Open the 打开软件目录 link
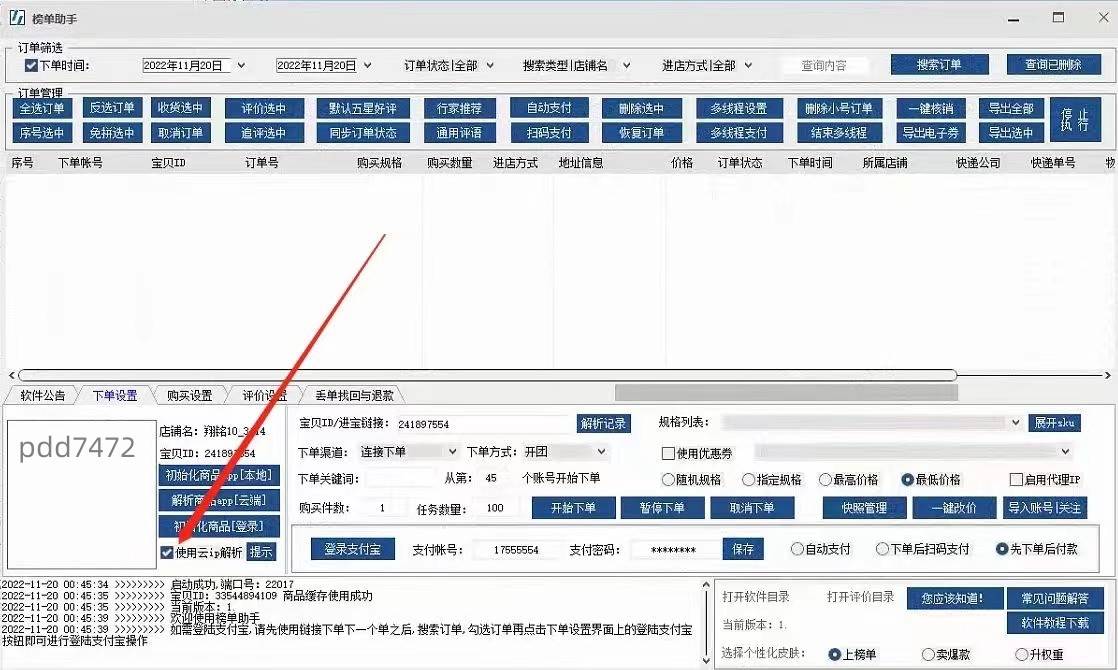This screenshot has height=670, width=1118. (x=755, y=597)
